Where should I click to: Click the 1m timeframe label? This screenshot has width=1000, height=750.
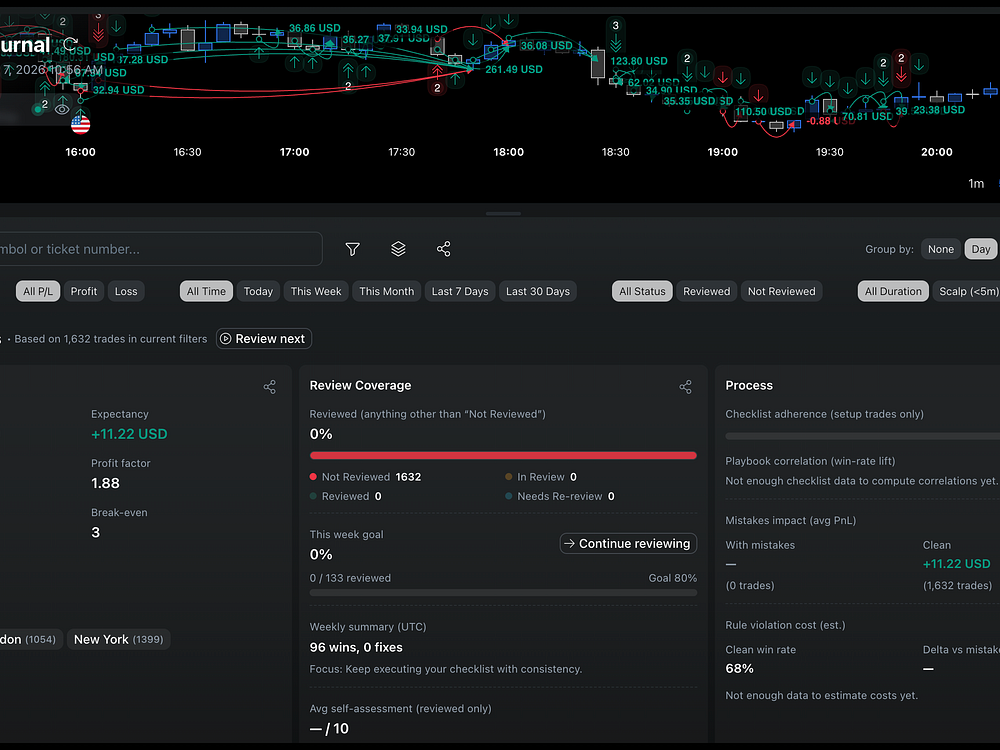click(x=976, y=184)
